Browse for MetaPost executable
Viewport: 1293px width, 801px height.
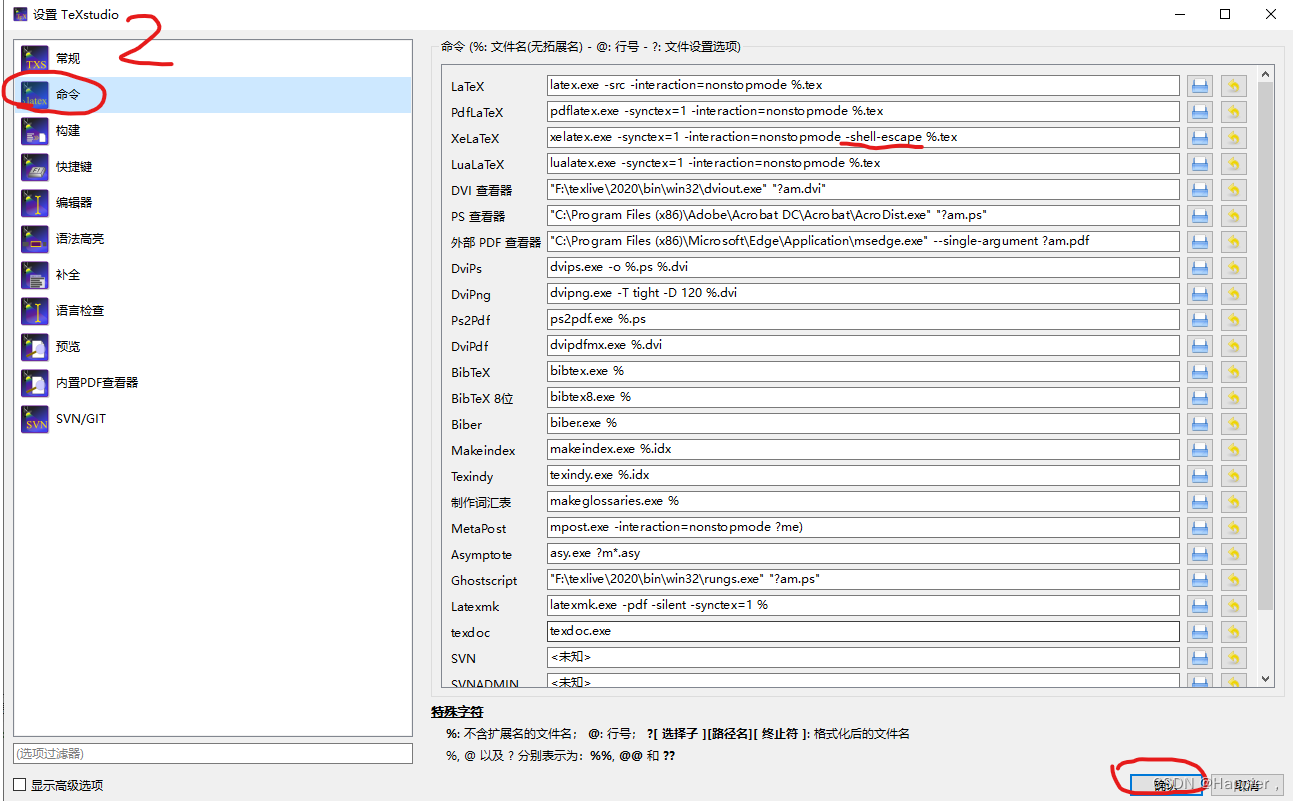[1200, 528]
